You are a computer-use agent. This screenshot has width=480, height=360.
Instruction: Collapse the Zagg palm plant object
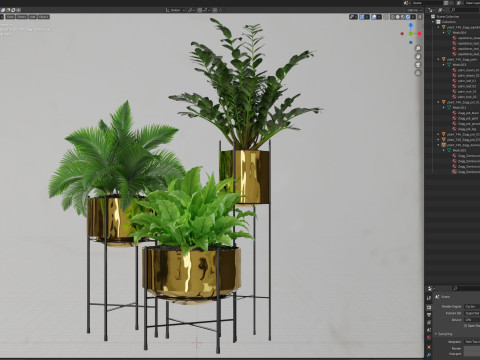439,59
